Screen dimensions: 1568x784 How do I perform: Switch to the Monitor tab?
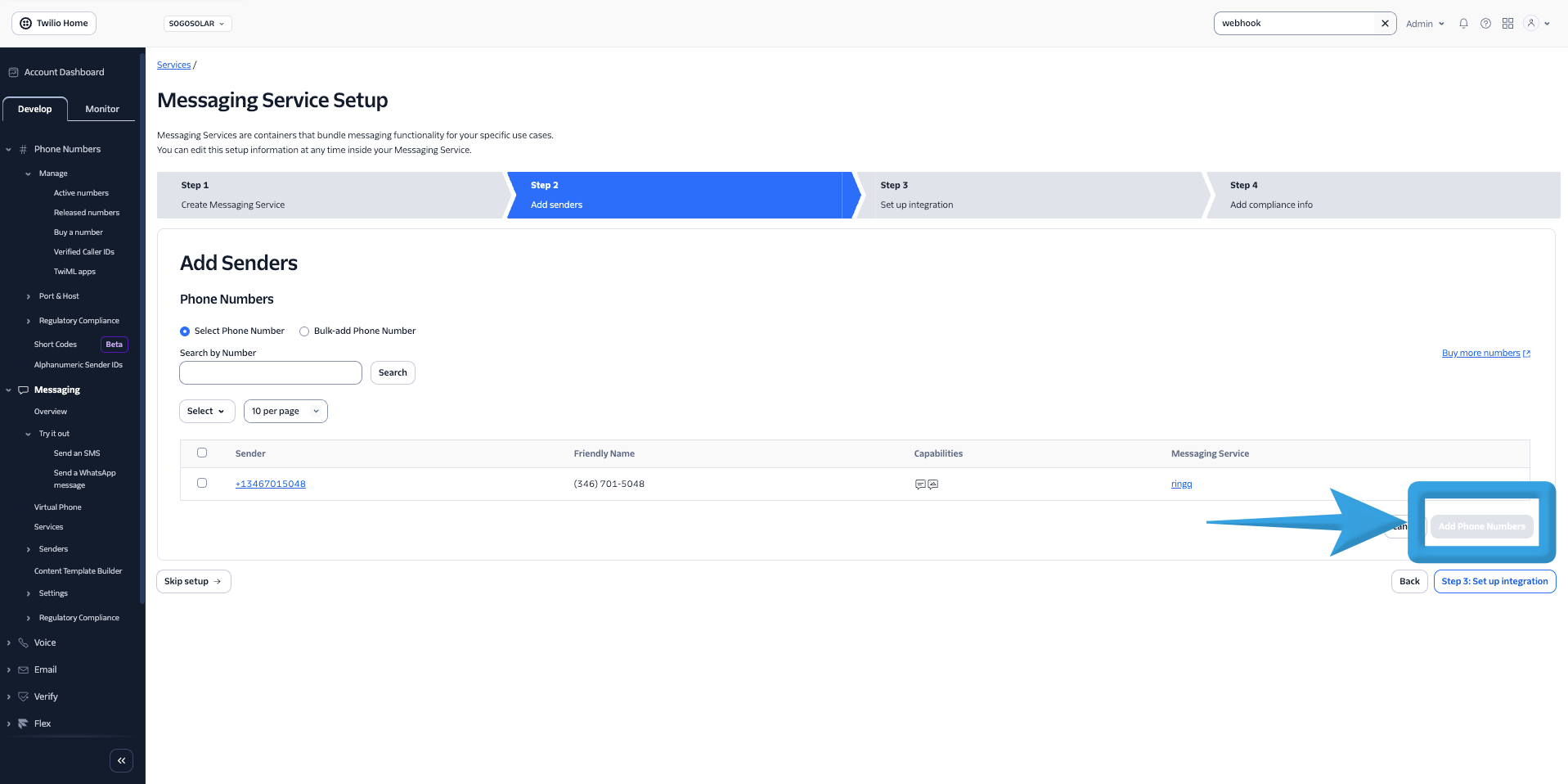tap(101, 108)
